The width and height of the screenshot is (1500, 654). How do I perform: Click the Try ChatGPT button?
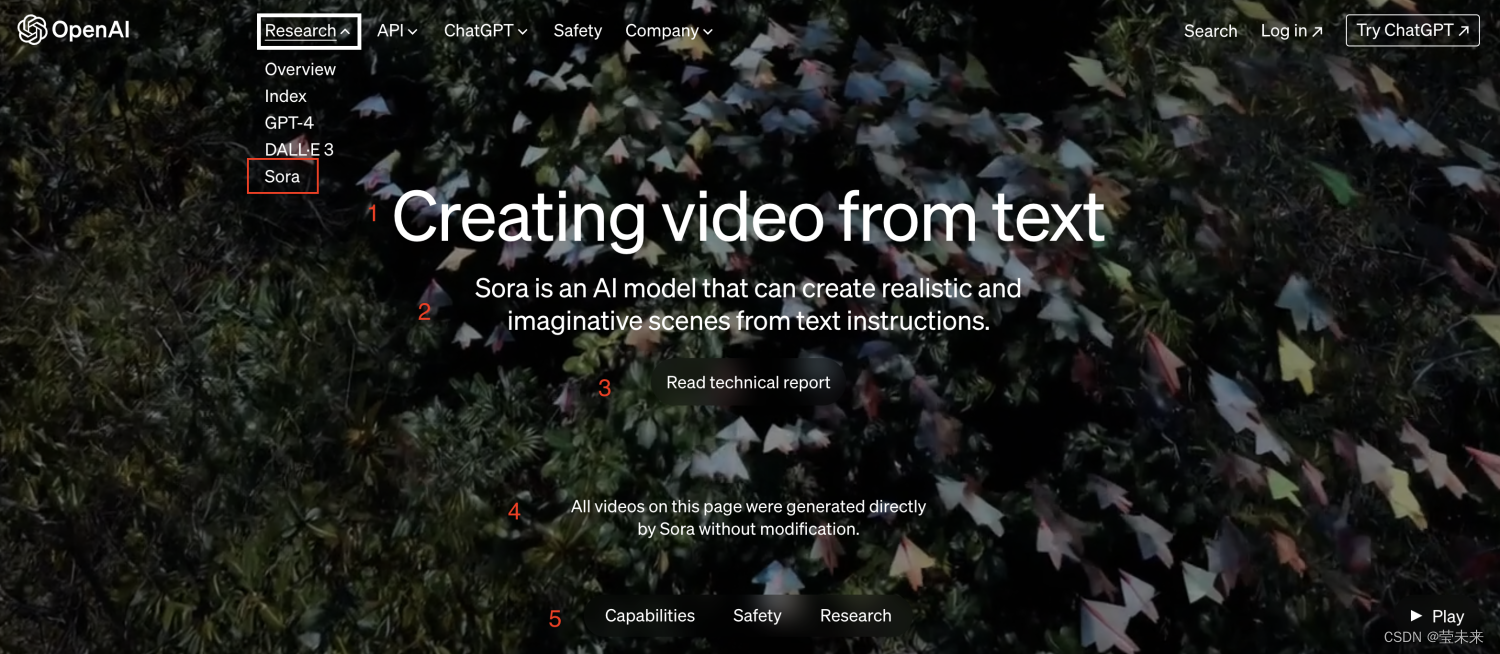(1412, 31)
